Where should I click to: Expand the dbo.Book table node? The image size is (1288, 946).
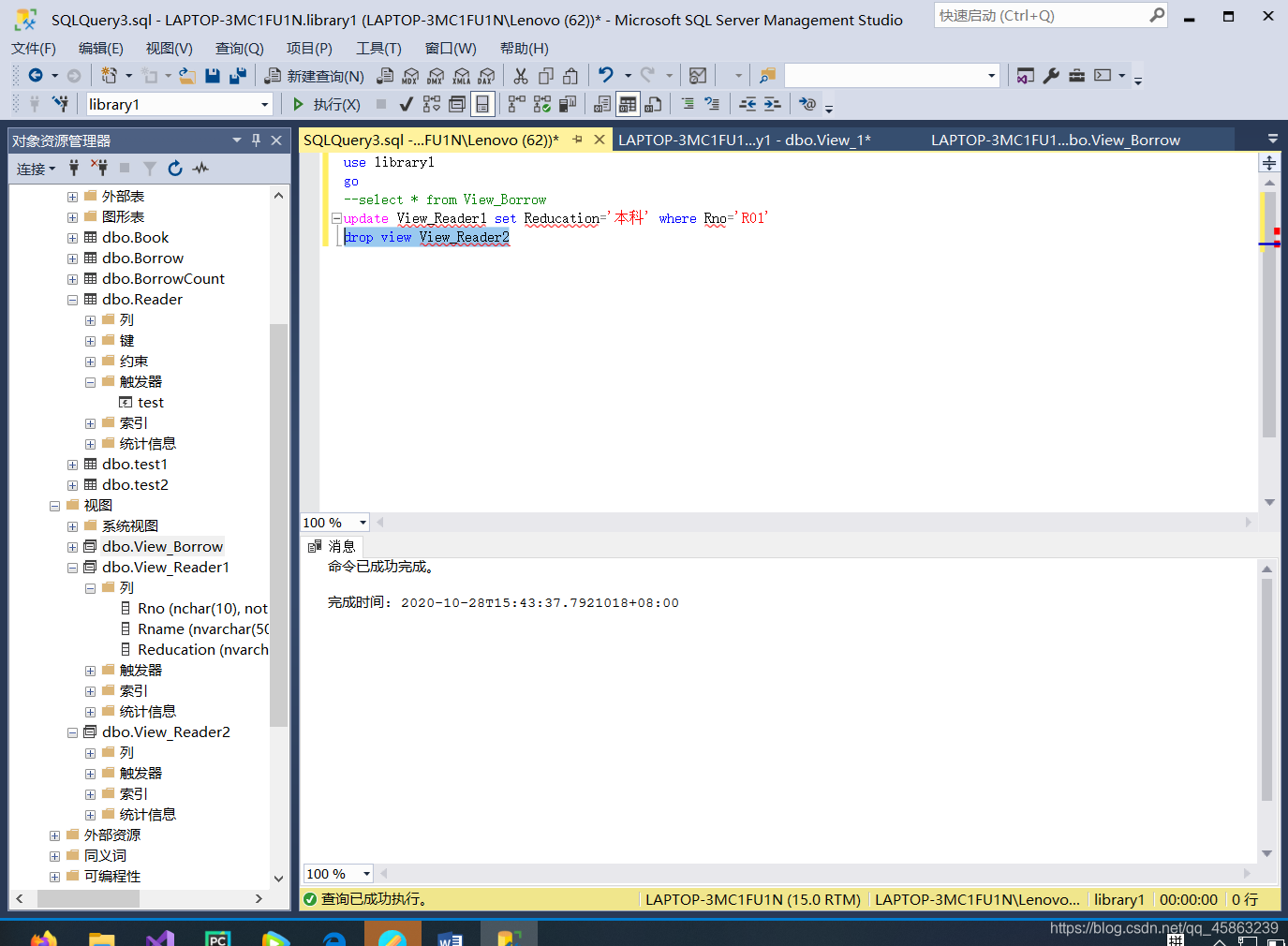click(73, 238)
